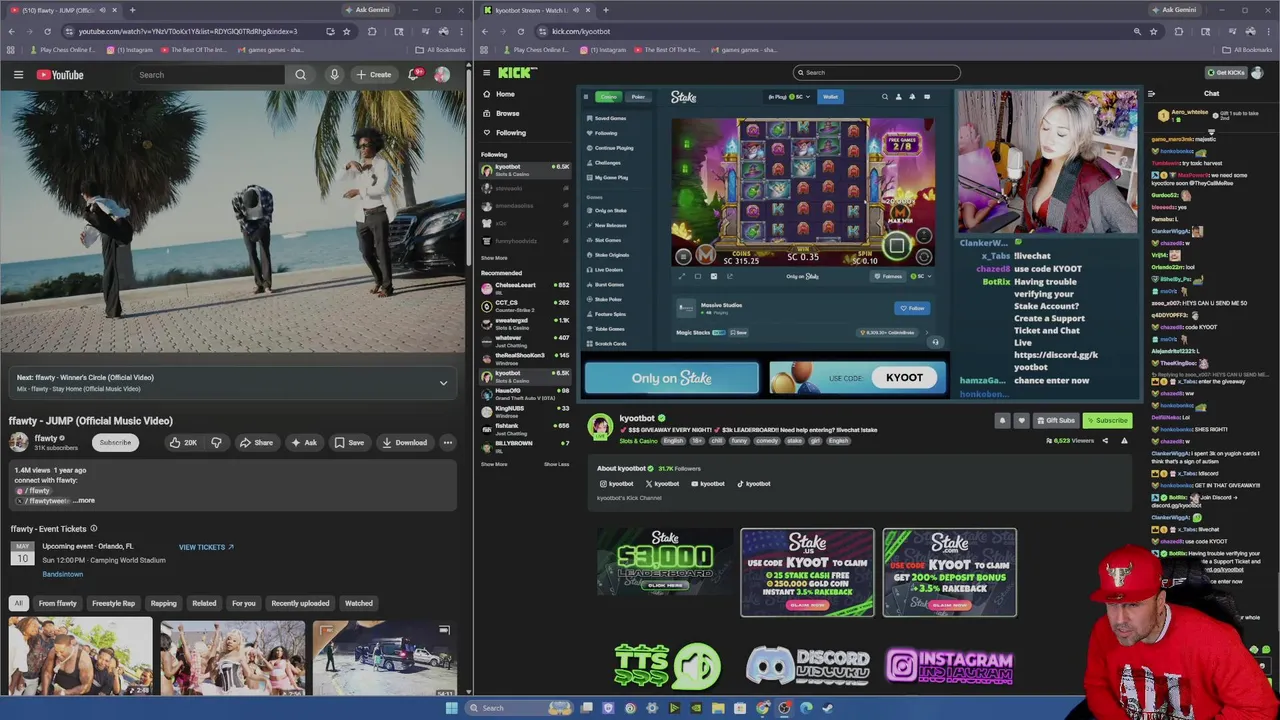Open File Explorer on the taskbar
This screenshot has height=720, width=1280.
click(x=718, y=708)
